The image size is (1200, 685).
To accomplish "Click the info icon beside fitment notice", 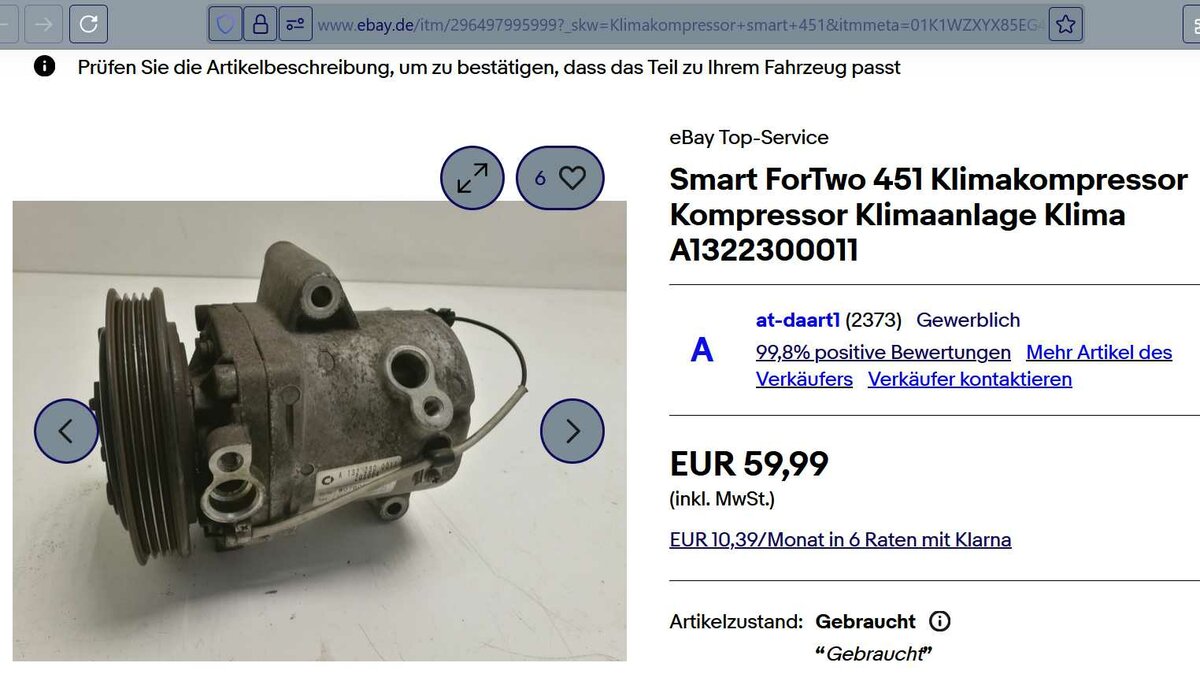I will coord(45,67).
